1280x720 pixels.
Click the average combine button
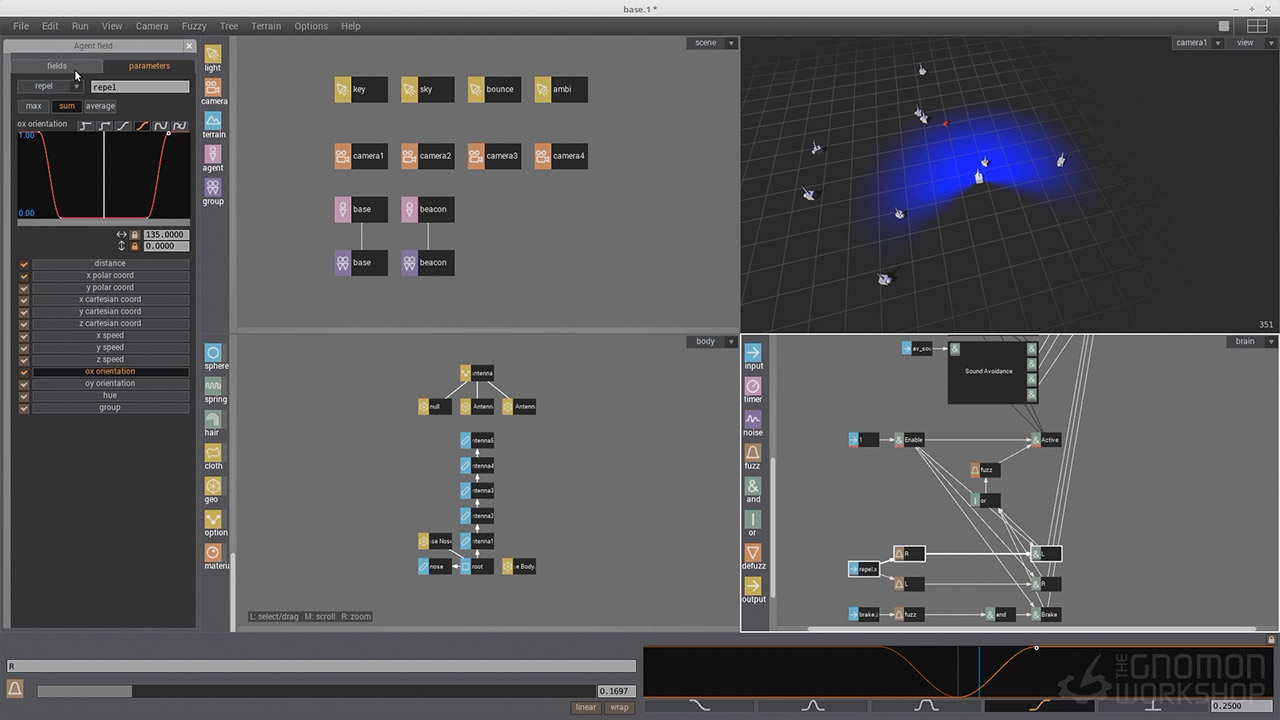coord(100,106)
